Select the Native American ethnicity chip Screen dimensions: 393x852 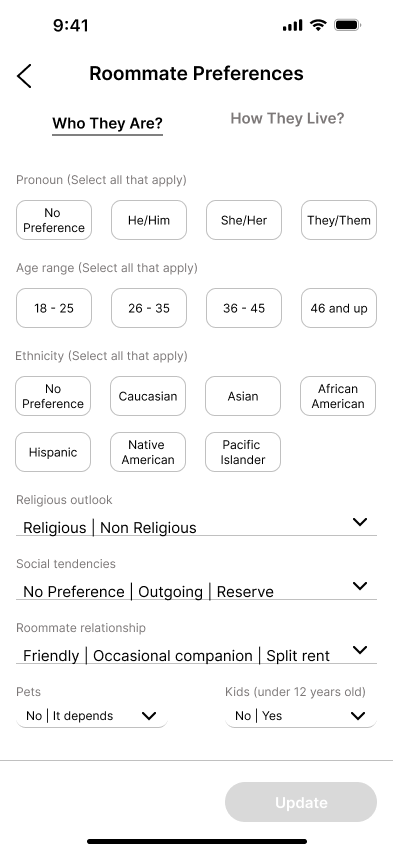(x=148, y=452)
